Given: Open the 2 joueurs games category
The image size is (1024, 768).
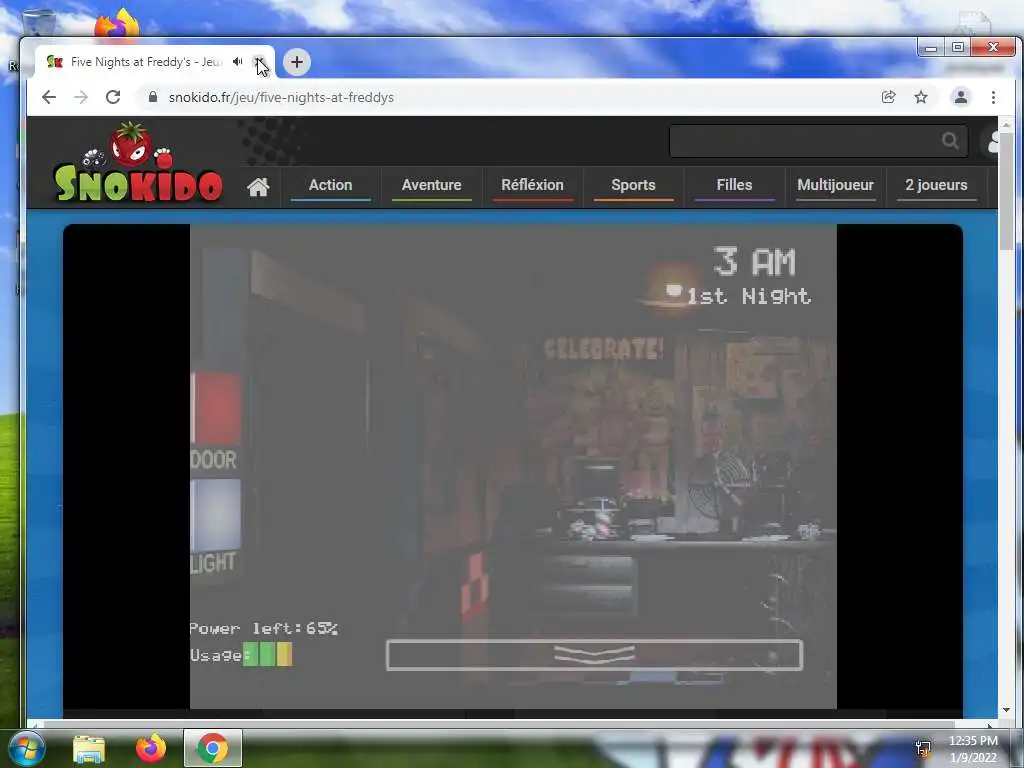Looking at the screenshot, I should coord(936,185).
